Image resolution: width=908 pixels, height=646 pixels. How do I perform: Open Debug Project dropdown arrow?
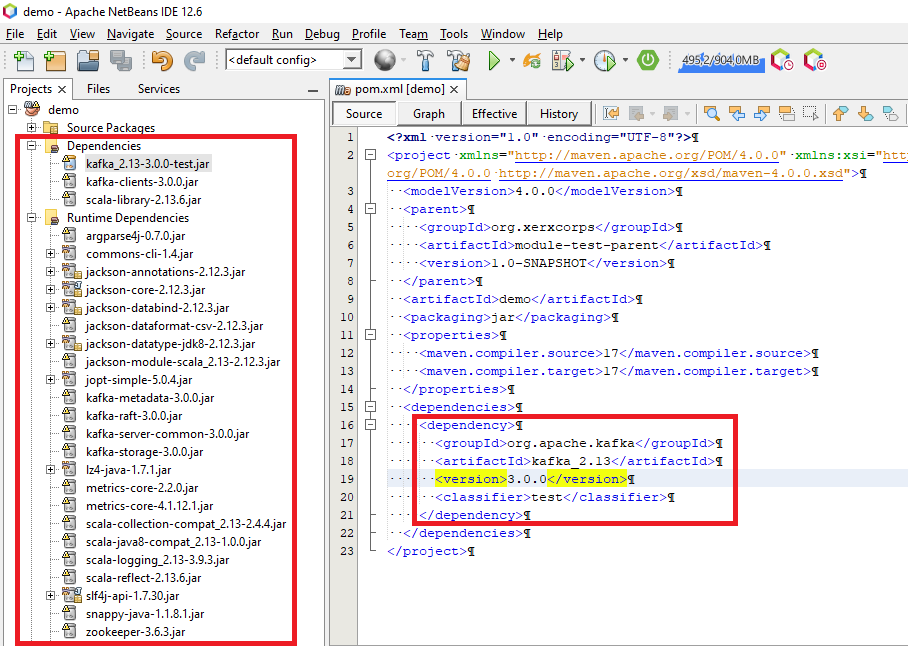[582, 60]
